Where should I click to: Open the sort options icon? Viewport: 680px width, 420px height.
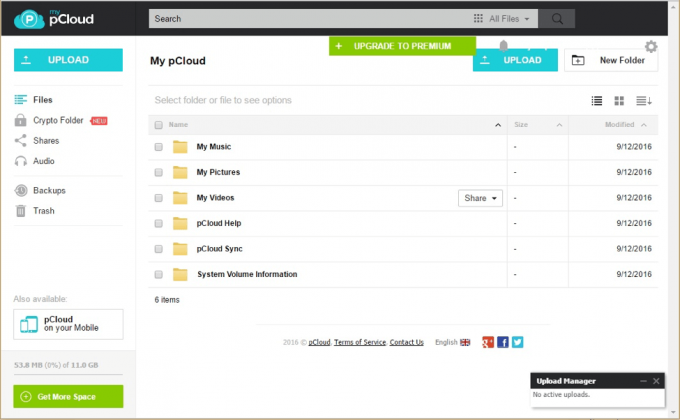[x=644, y=101]
